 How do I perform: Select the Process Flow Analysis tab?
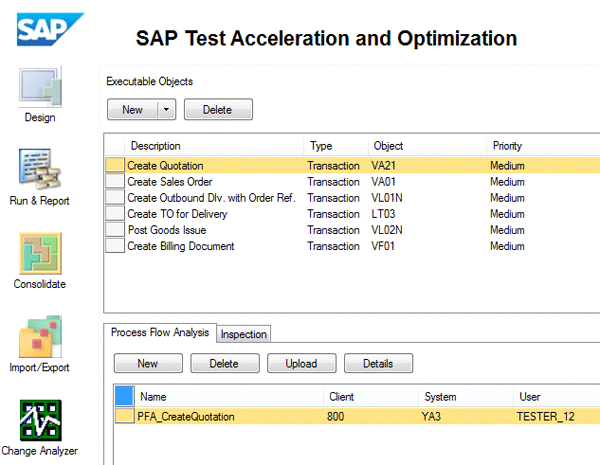[x=159, y=333]
